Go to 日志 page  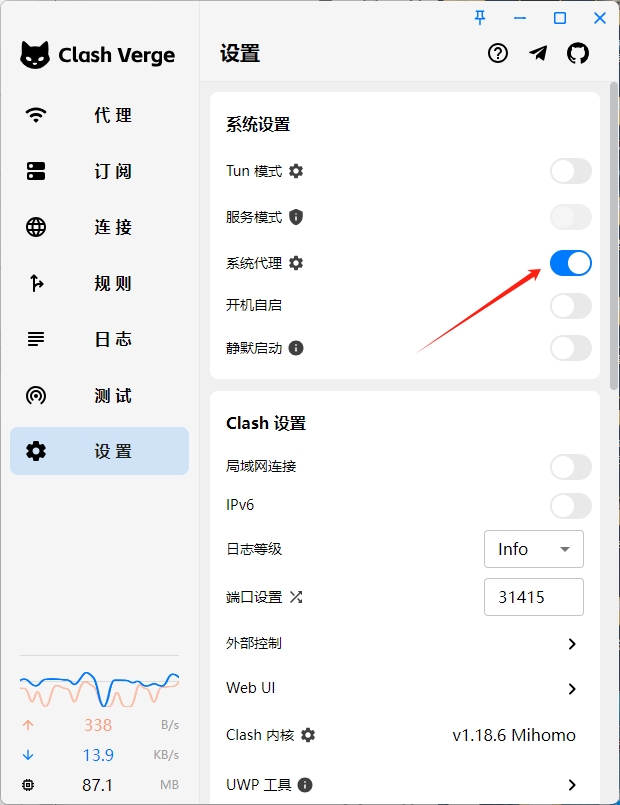[x=100, y=339]
